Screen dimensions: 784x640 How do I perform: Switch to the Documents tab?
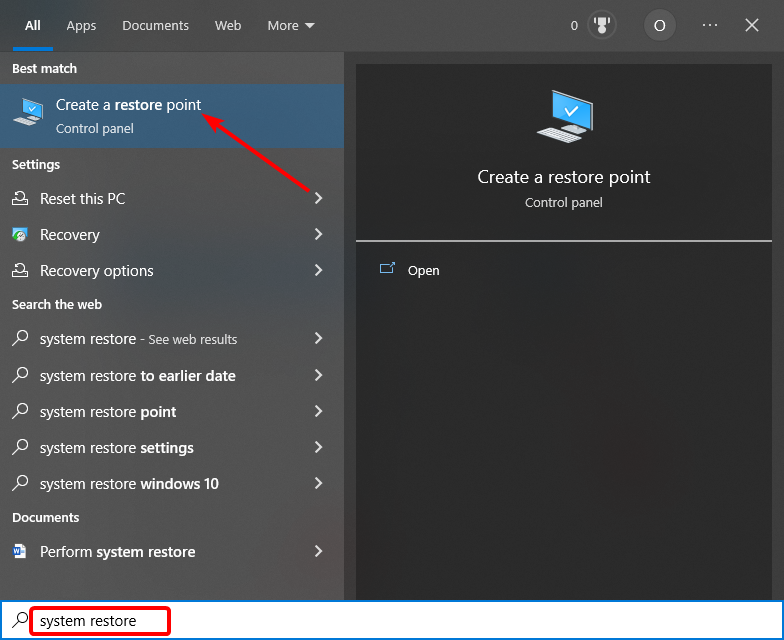point(156,26)
